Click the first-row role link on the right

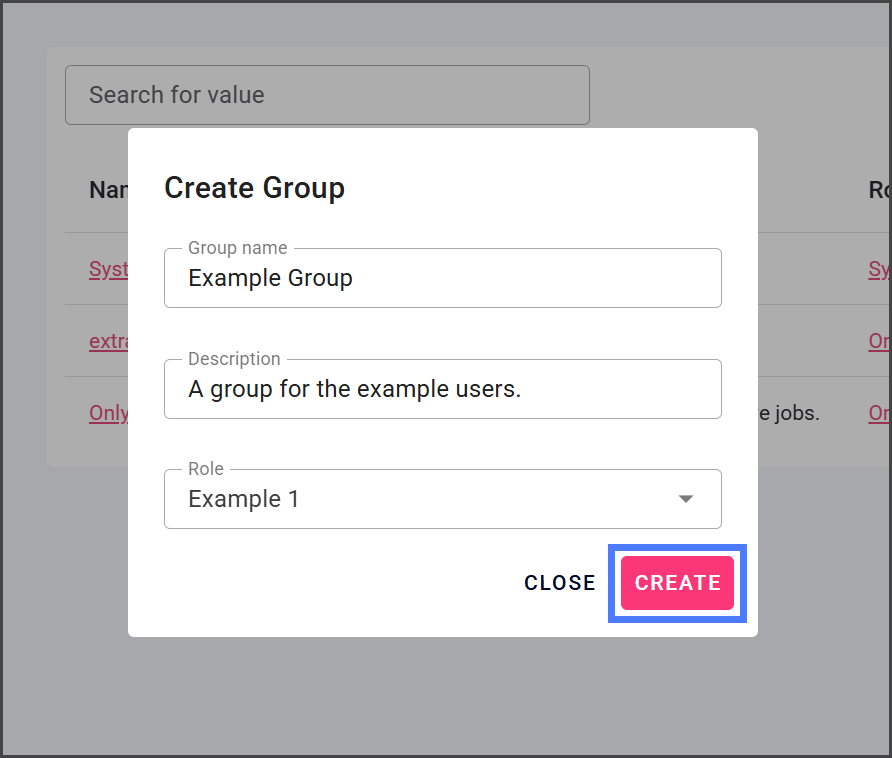pos(879,269)
